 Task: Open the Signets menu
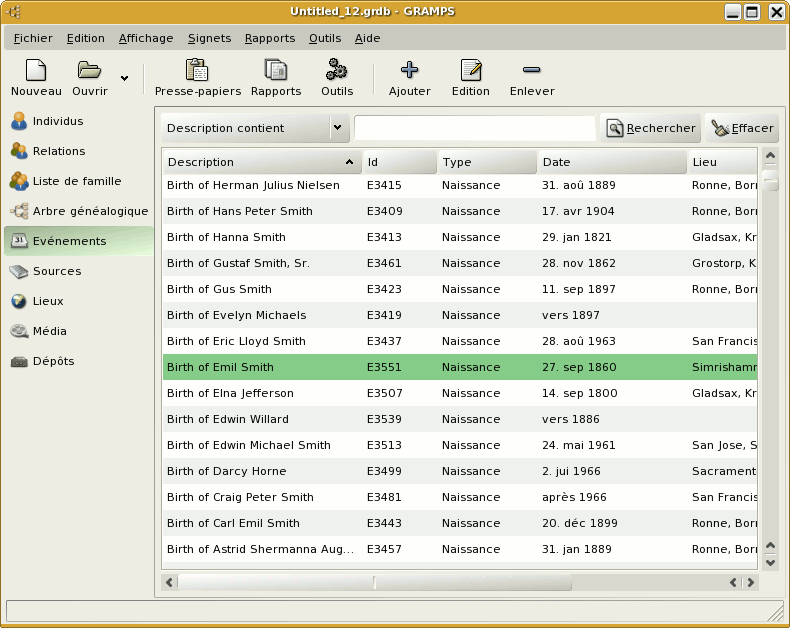[208, 38]
